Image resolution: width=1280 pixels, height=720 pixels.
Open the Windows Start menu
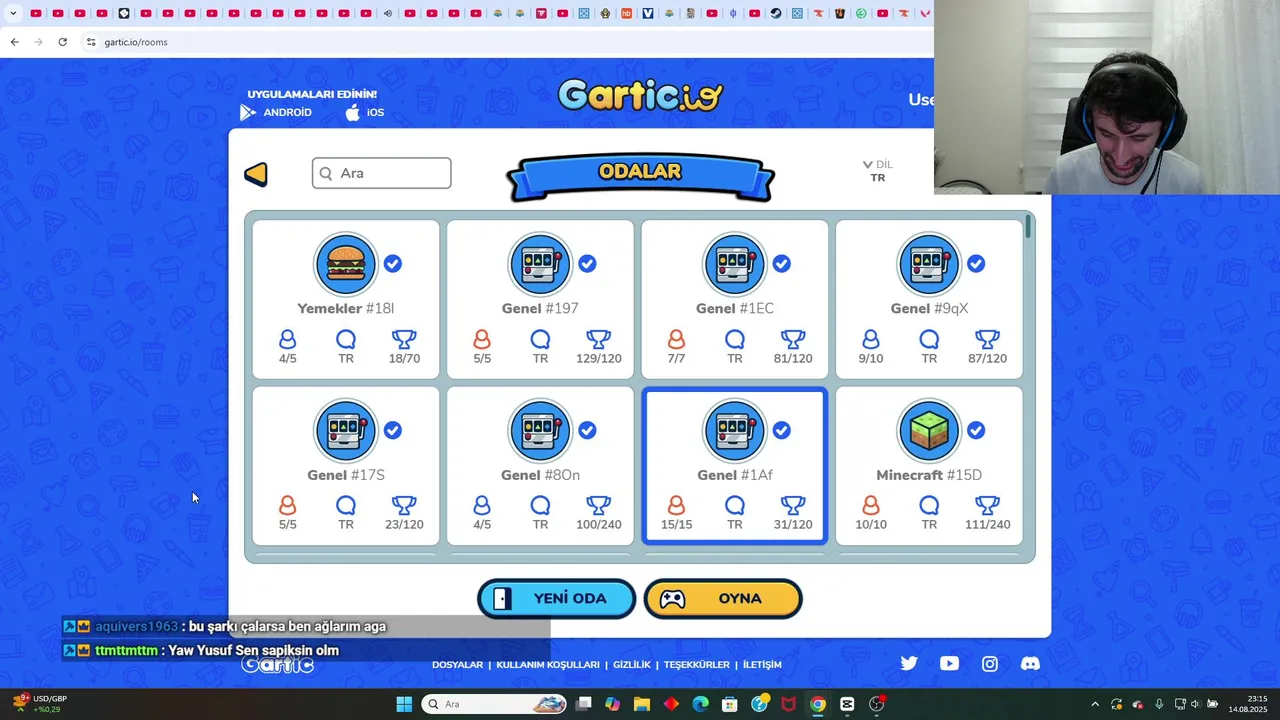pos(404,704)
